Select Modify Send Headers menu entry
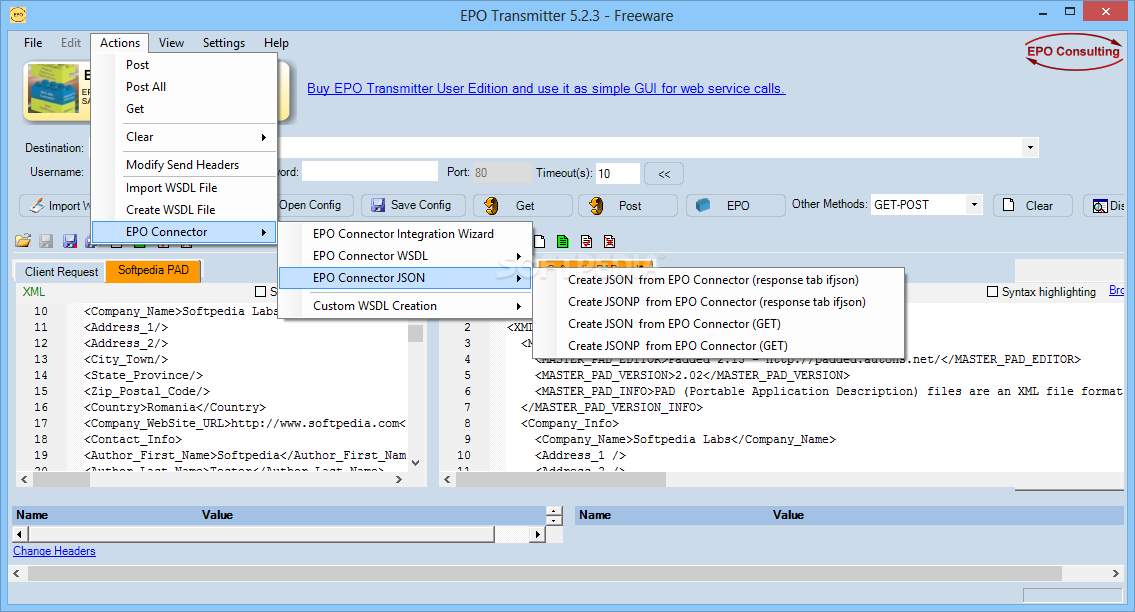The width and height of the screenshot is (1135, 612). (185, 165)
